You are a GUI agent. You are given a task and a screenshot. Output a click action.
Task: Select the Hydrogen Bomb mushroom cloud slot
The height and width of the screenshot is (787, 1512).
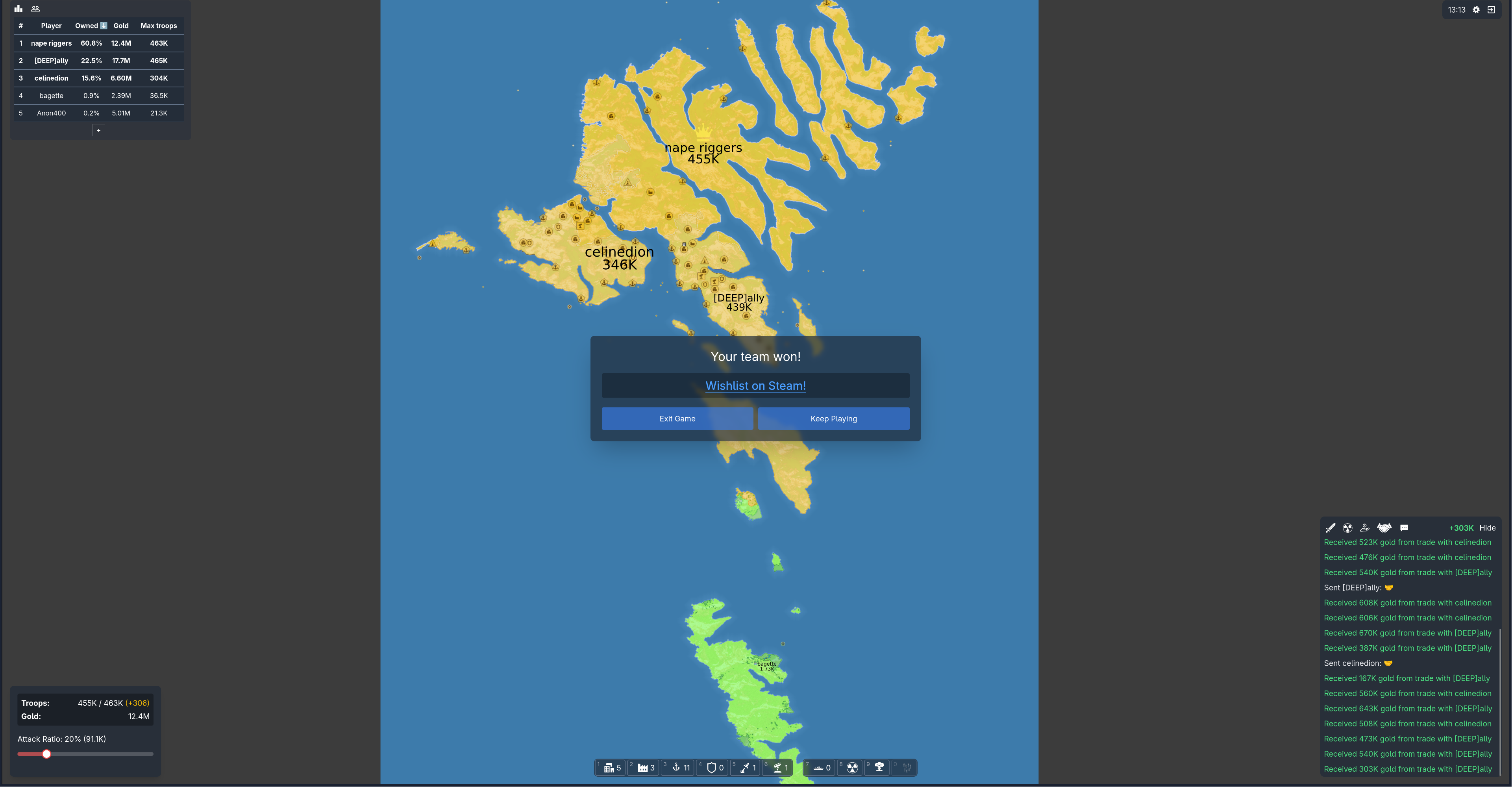879,767
